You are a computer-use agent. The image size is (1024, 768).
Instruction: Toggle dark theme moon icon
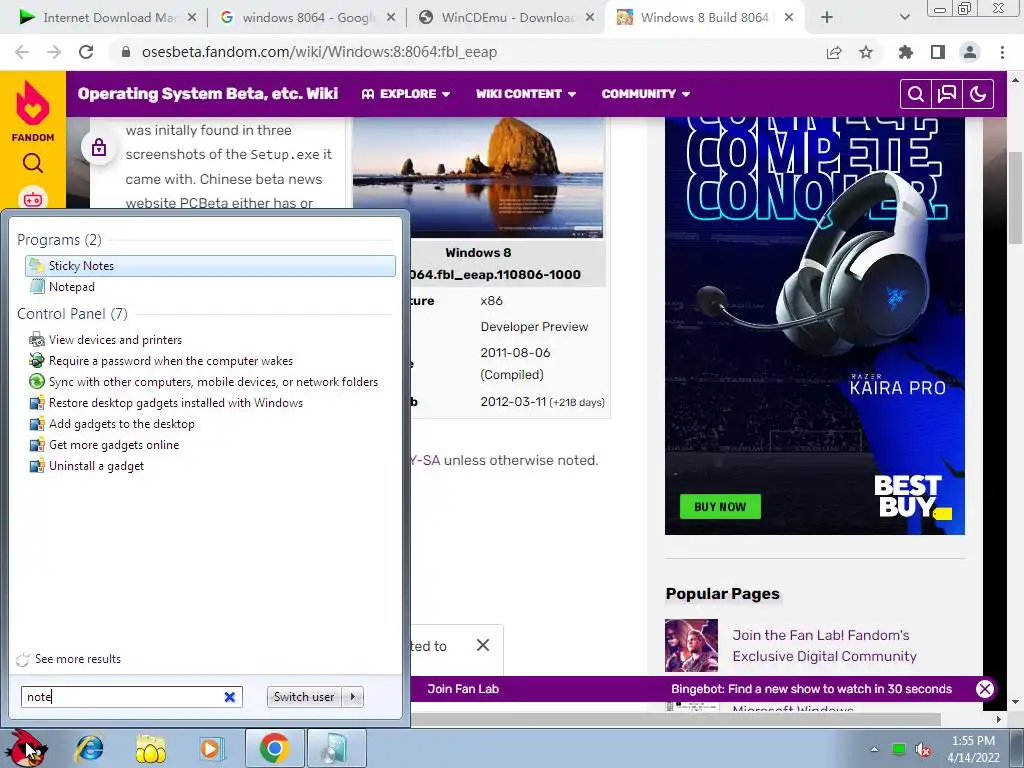click(x=978, y=94)
